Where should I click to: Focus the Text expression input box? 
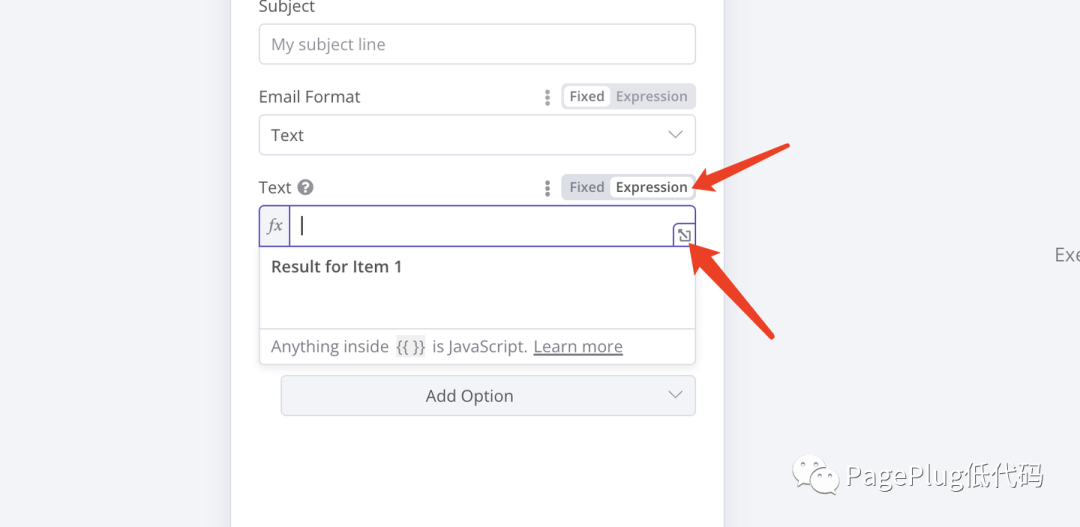tap(480, 226)
